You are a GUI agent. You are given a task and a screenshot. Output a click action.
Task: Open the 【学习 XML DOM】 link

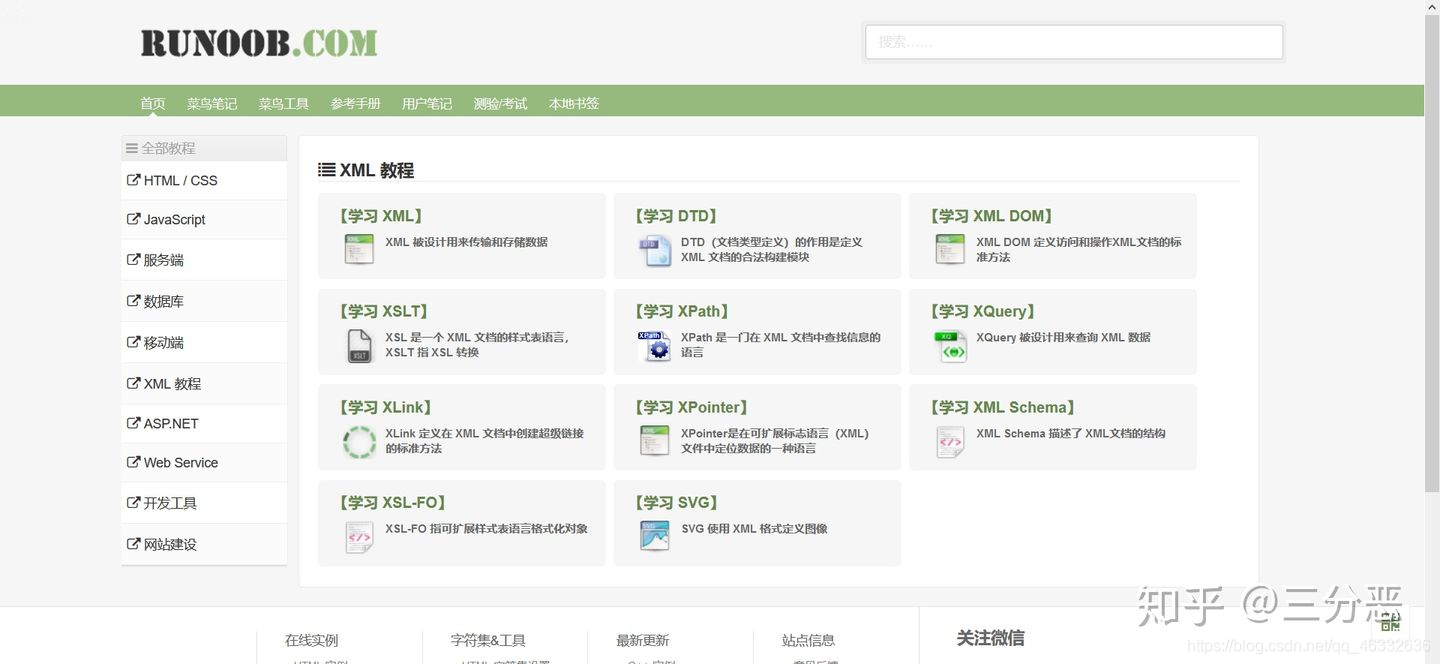click(x=990, y=216)
